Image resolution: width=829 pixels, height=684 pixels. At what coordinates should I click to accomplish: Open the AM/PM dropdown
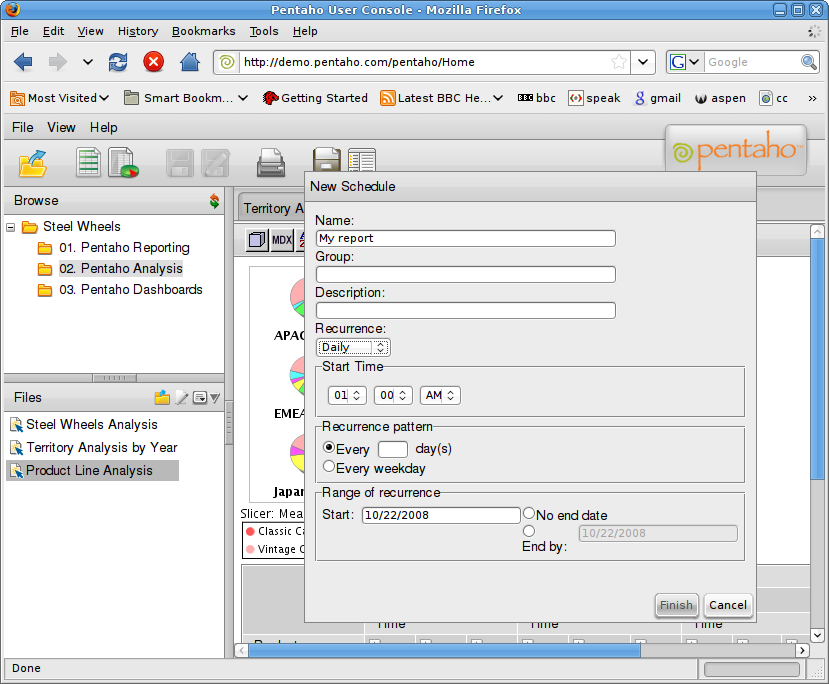[440, 395]
